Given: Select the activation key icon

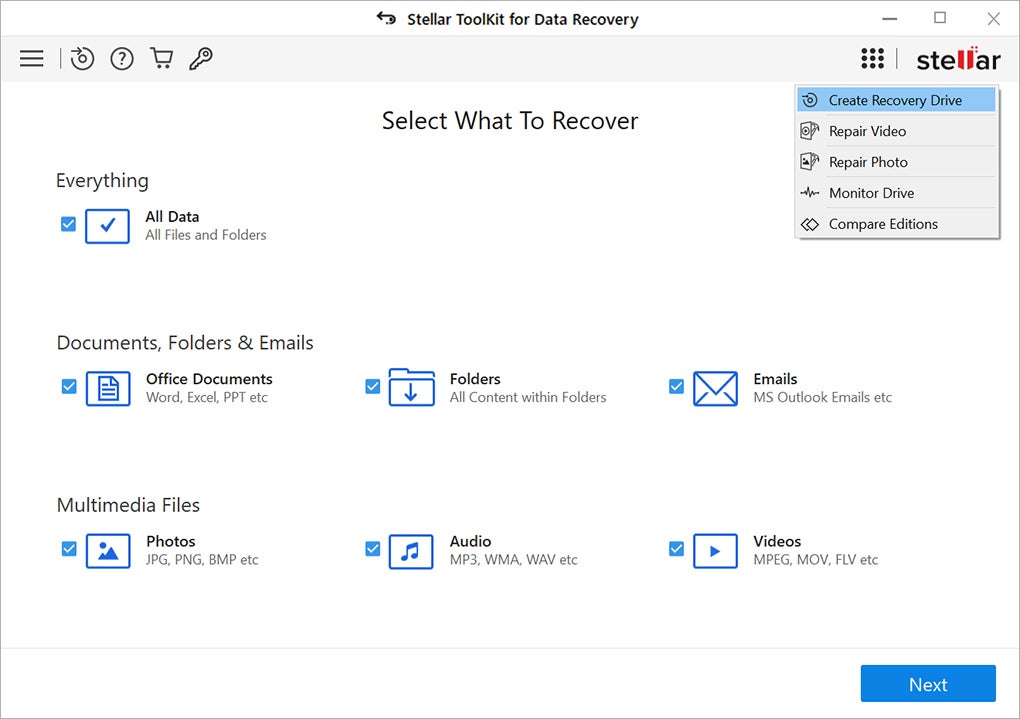Looking at the screenshot, I should [200, 58].
